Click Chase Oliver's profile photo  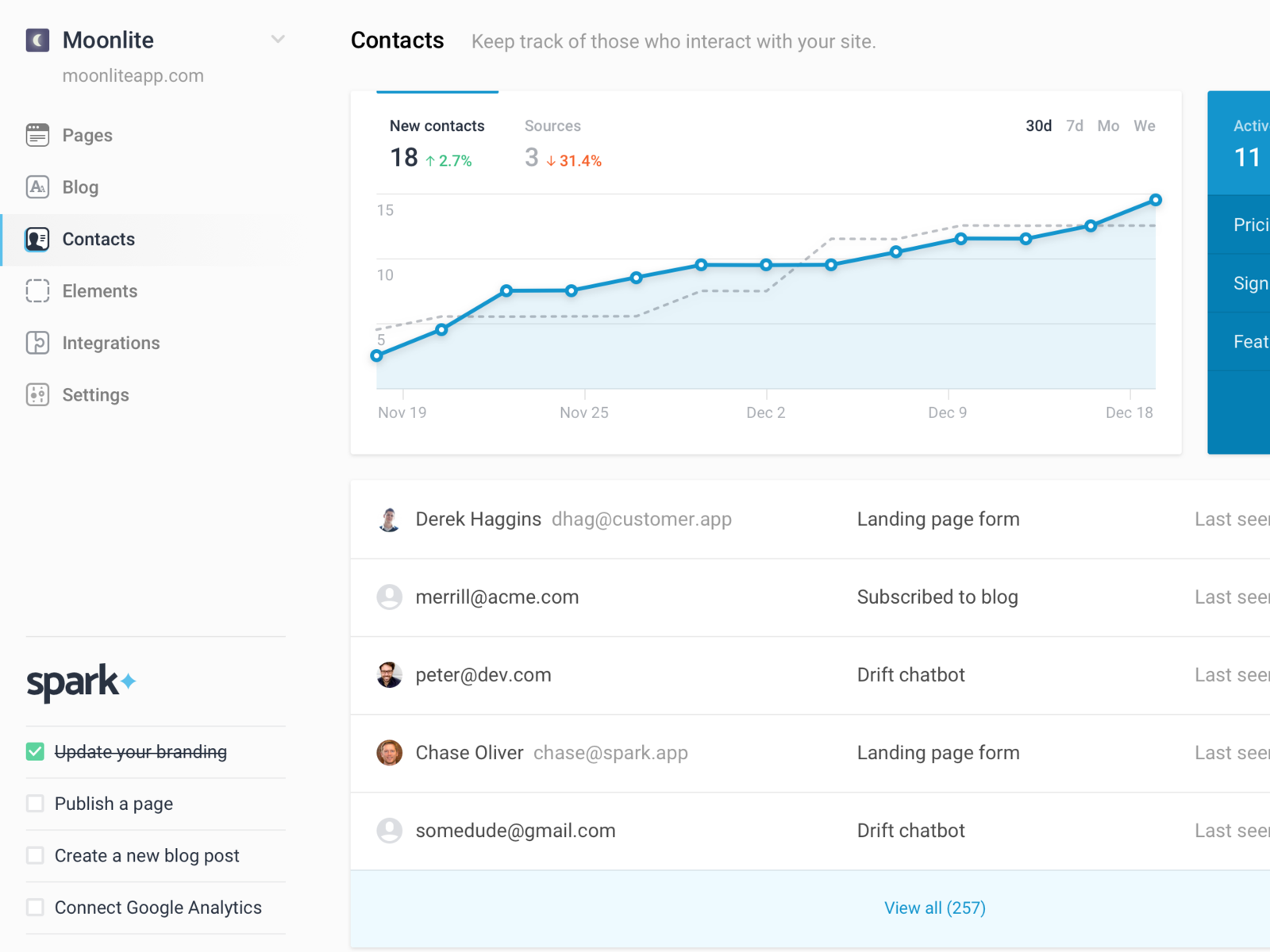click(389, 753)
